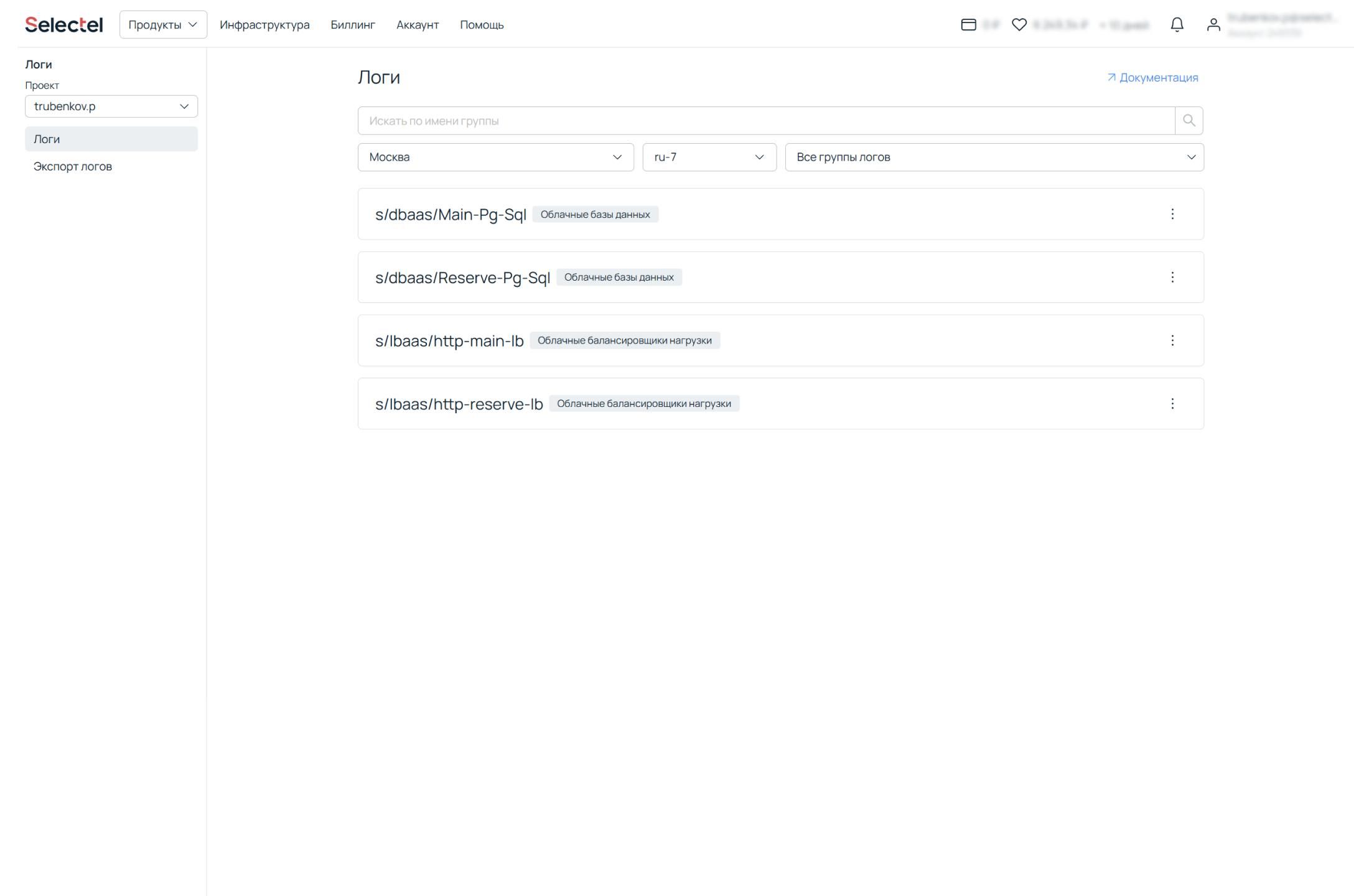Expand the Продукты dropdown
This screenshot has height=896, width=1369.
163,25
